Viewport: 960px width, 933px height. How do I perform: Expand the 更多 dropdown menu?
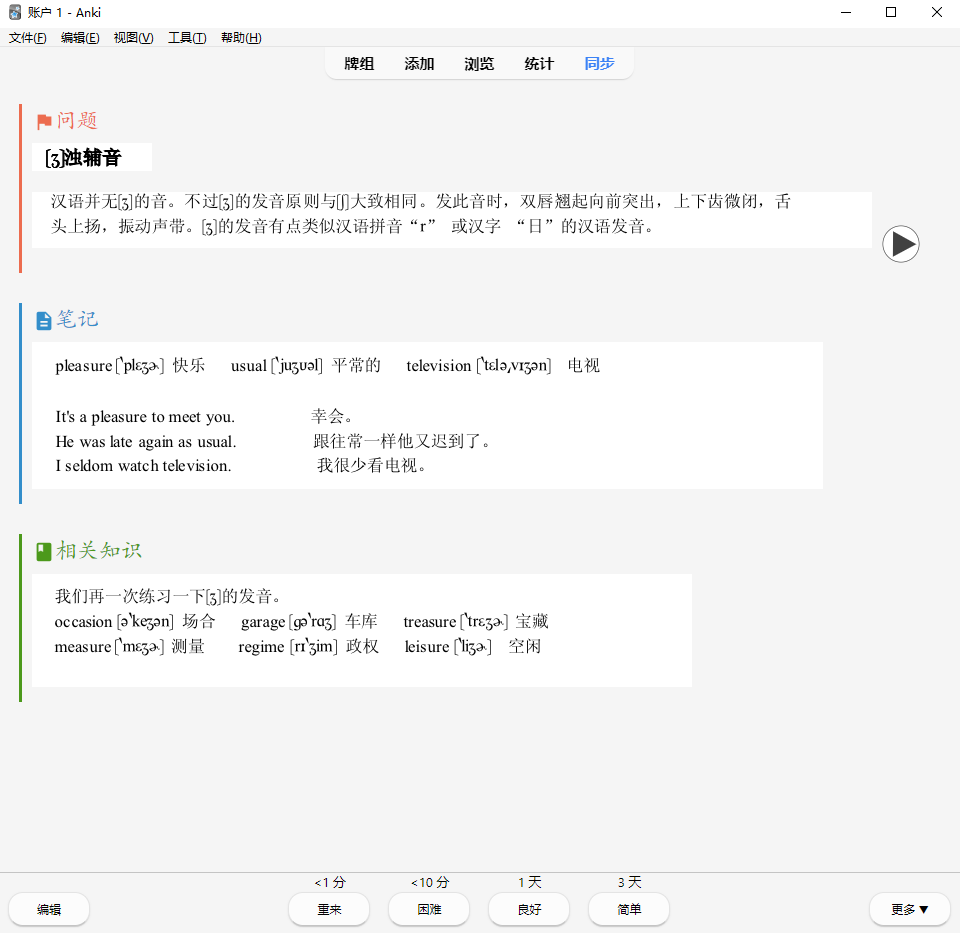(909, 909)
